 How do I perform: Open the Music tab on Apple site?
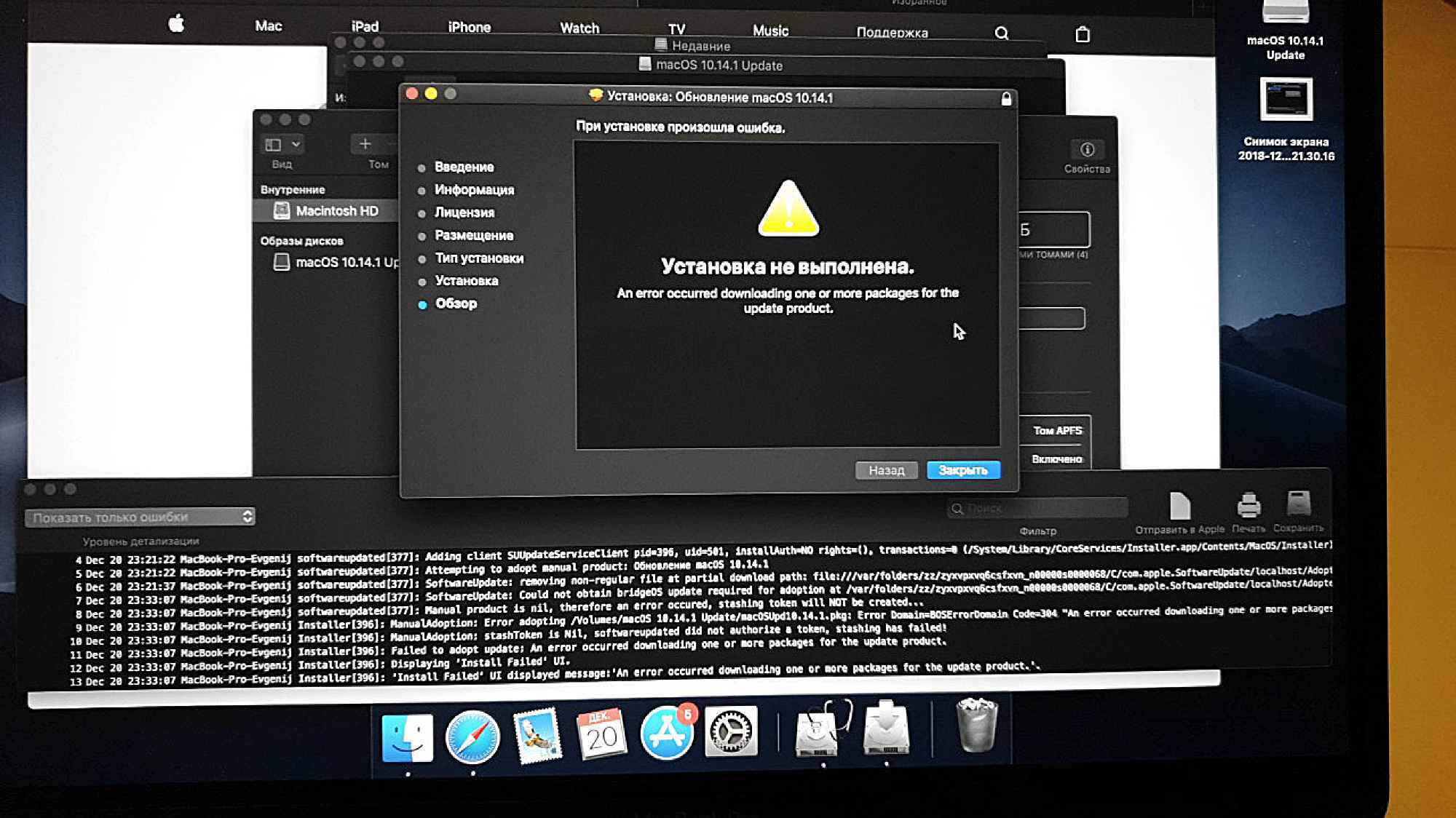(770, 31)
